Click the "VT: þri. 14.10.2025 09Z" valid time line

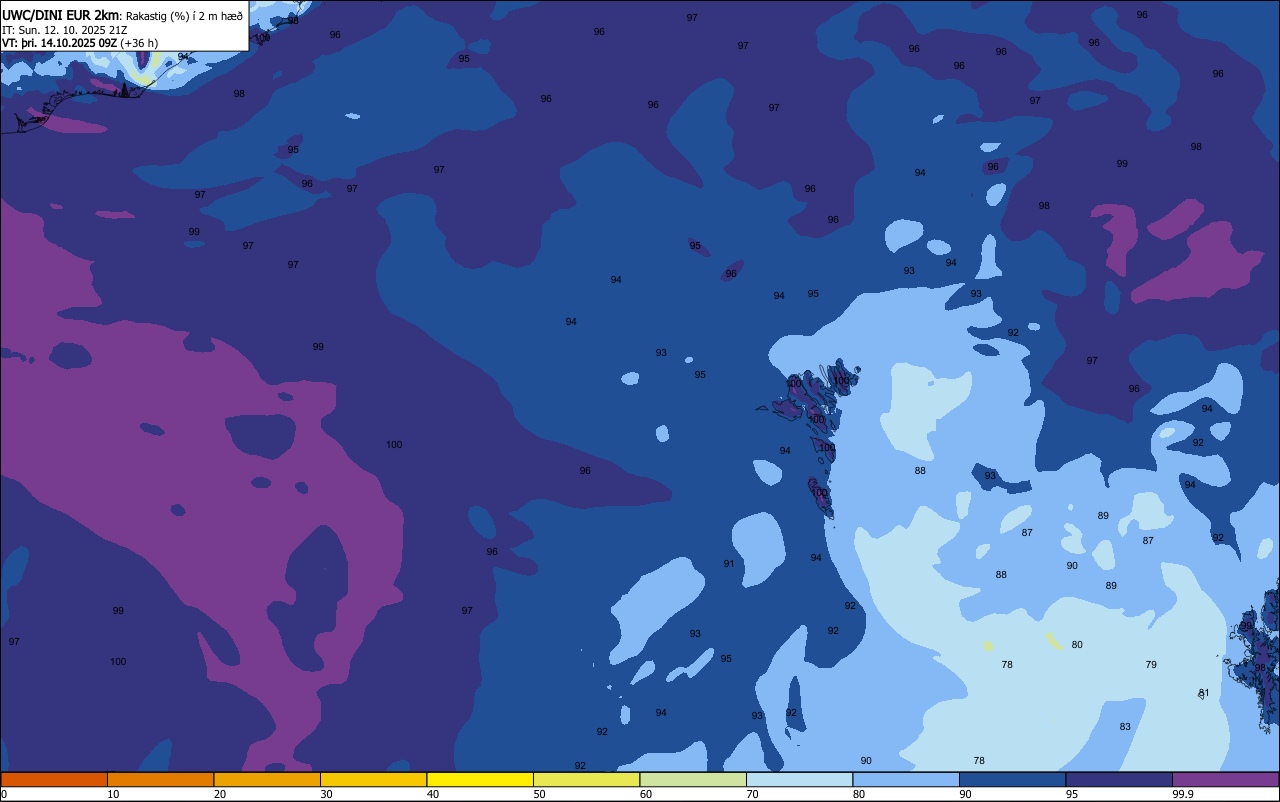(x=59, y=42)
